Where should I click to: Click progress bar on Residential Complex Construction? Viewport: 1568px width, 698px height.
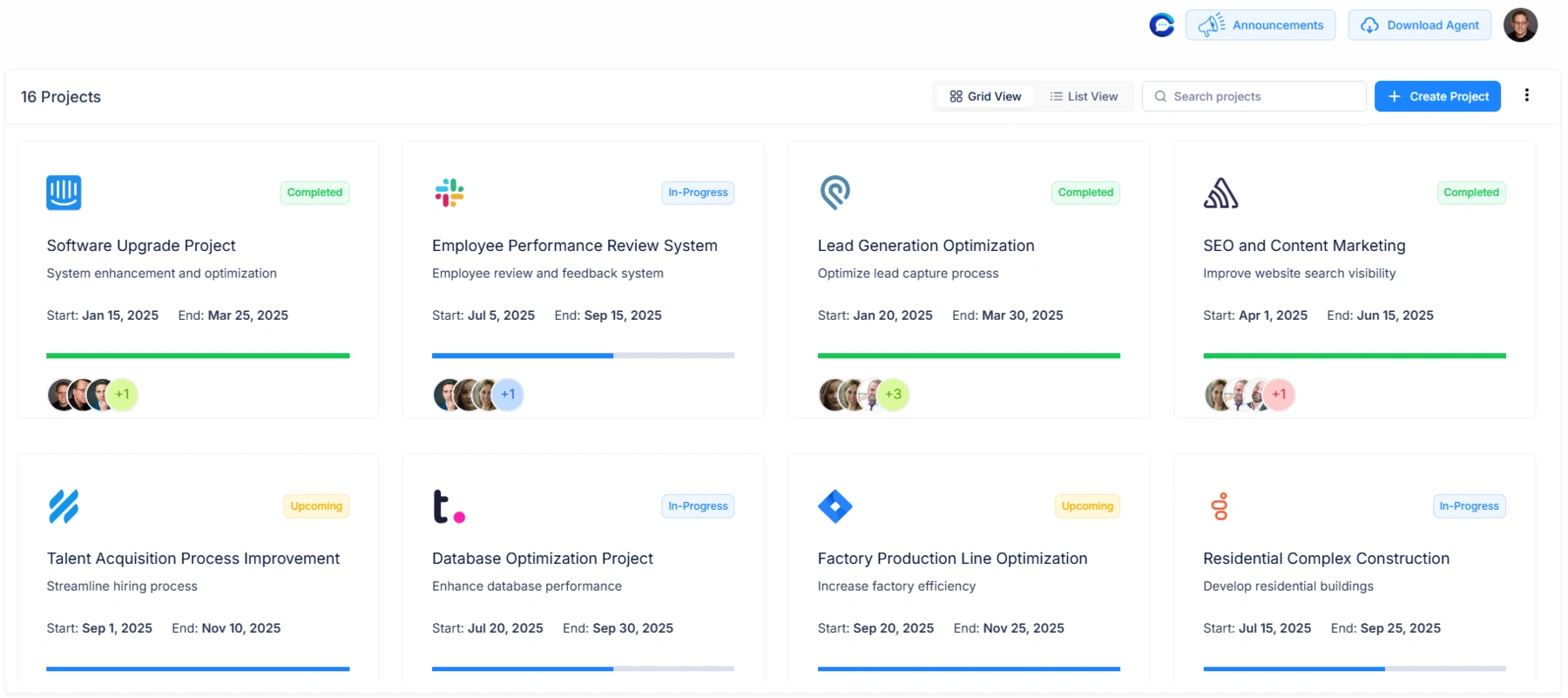tap(1355, 669)
